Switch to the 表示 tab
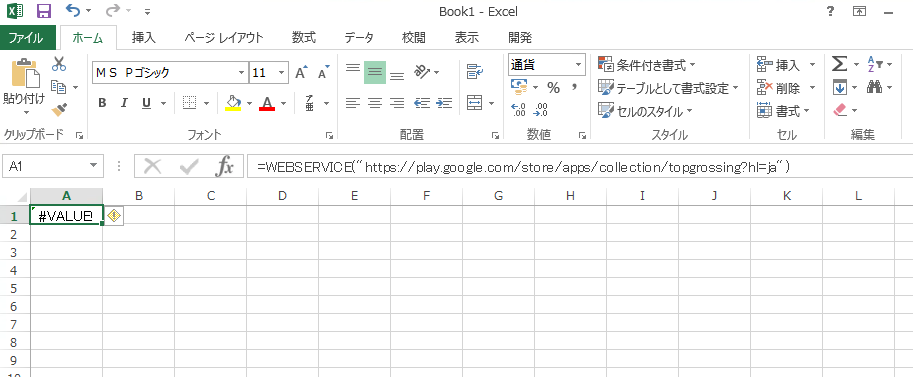 466,38
